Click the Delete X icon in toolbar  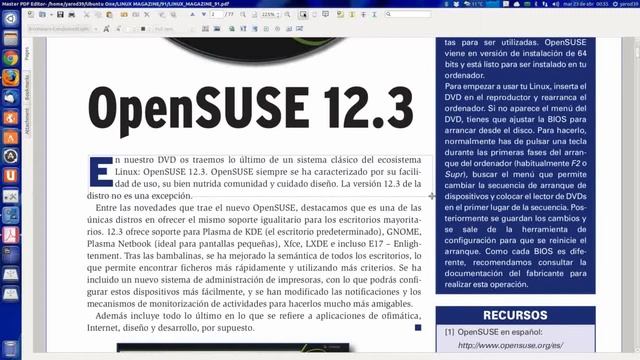click(x=147, y=15)
